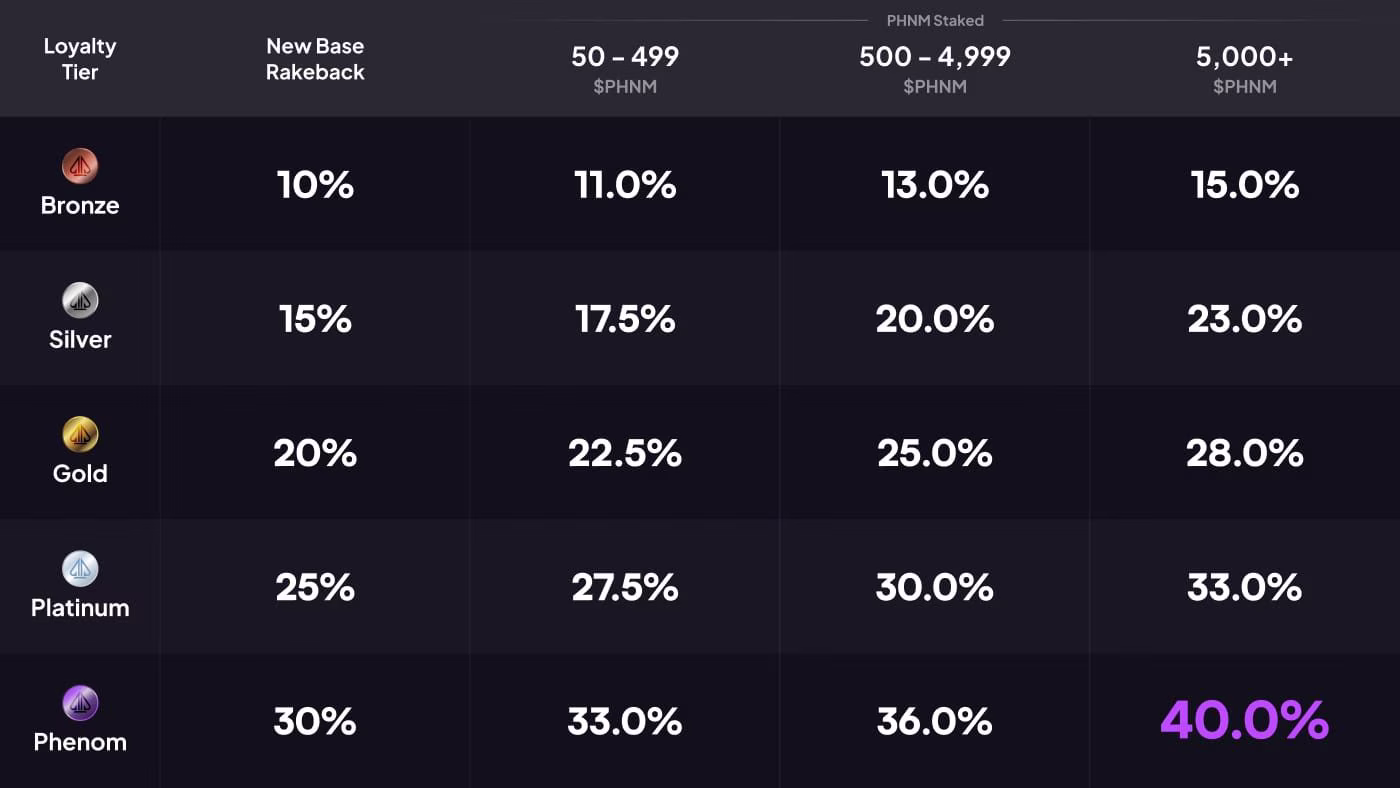The height and width of the screenshot is (788, 1400).
Task: Click the New Base Rakeback header
Action: coord(315,59)
